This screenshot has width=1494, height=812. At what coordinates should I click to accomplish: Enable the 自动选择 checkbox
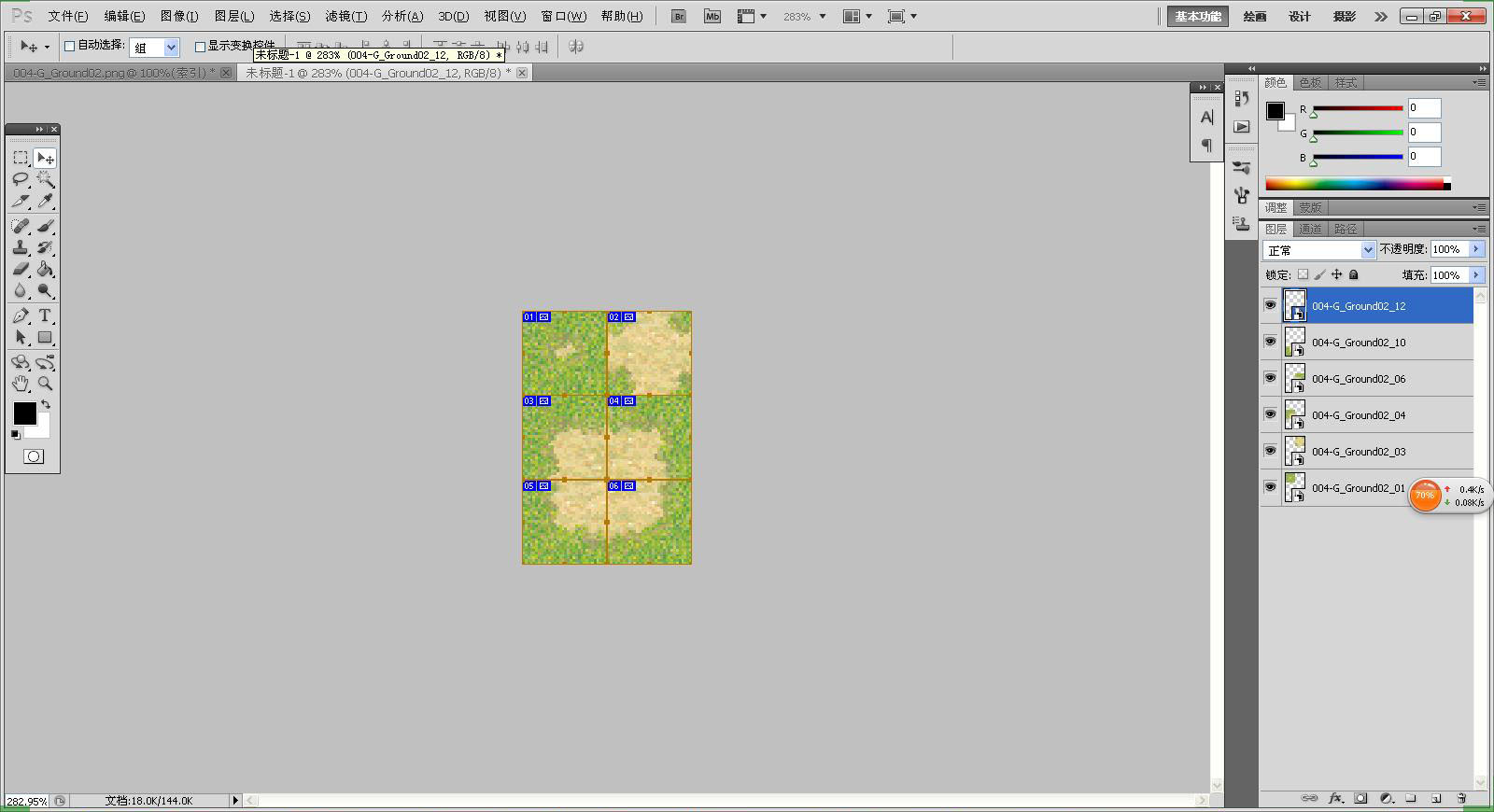pos(69,46)
